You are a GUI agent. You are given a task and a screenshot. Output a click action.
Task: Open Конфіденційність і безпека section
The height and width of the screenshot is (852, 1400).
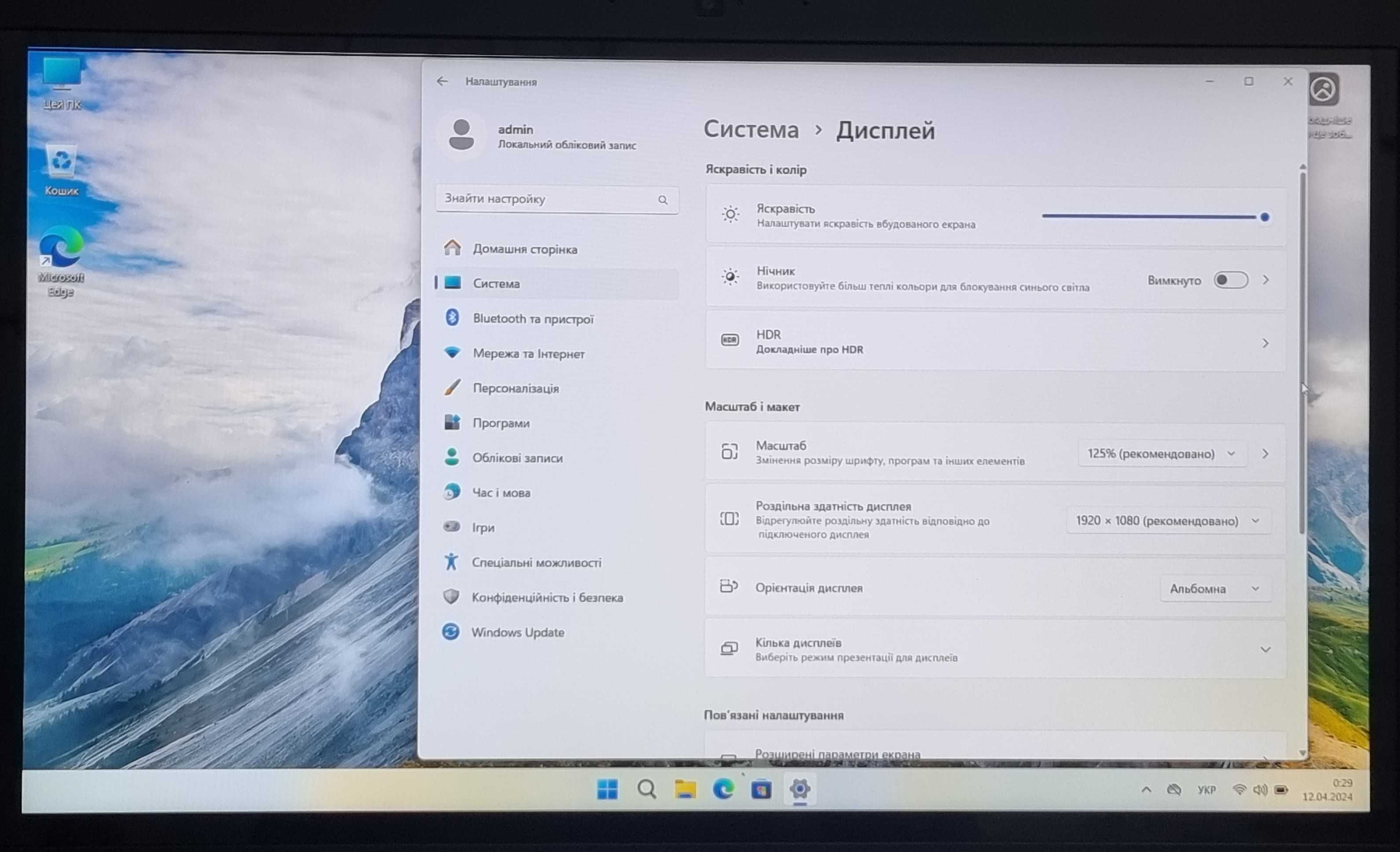tap(557, 597)
